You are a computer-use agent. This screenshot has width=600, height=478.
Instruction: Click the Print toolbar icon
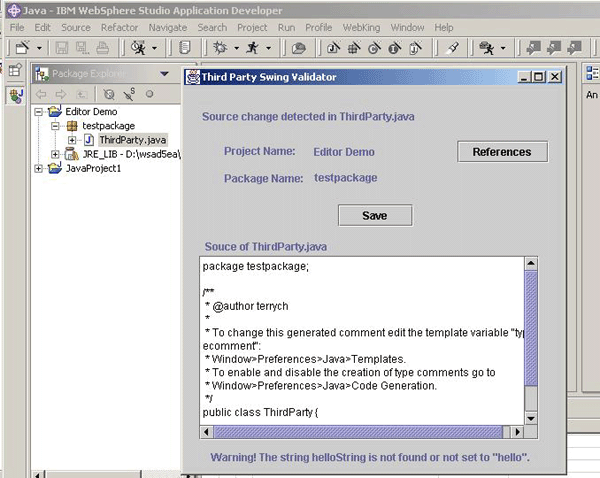(x=102, y=48)
